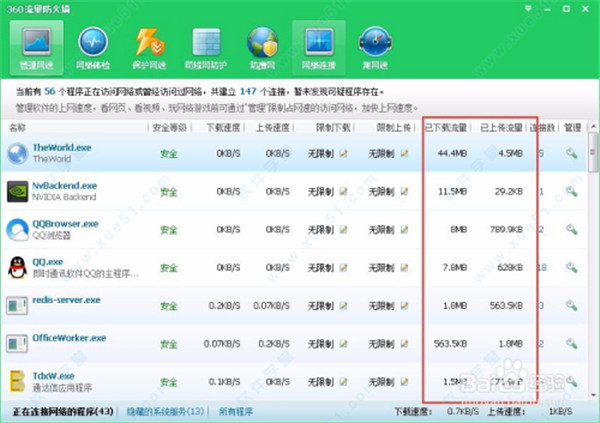Click connection count 5 for TheWorld.exe
This screenshot has height=423, width=600.
541,154
